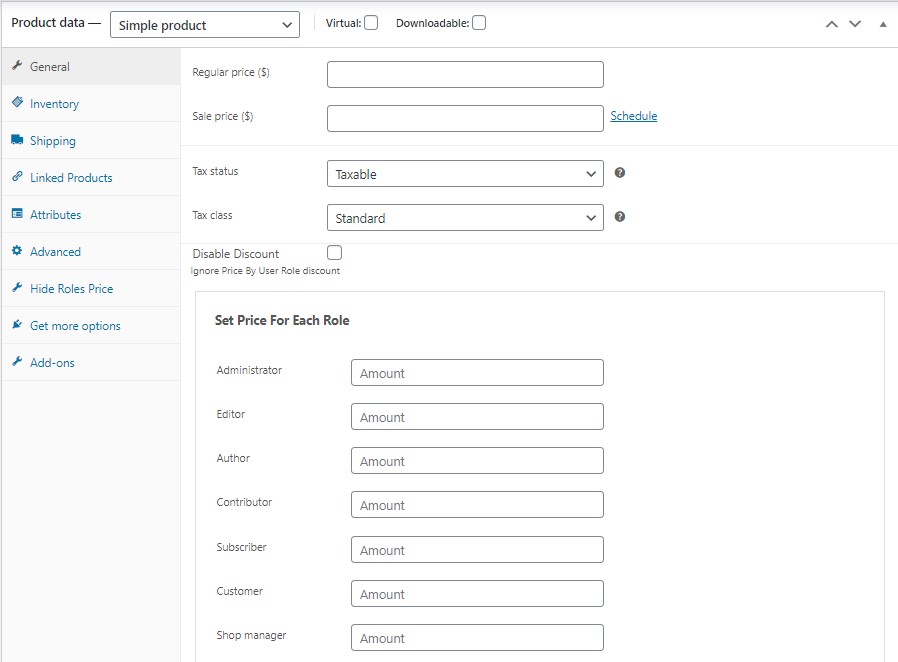Image resolution: width=898 pixels, height=662 pixels.
Task: Click the help icon beside Tax status
Action: click(x=619, y=172)
